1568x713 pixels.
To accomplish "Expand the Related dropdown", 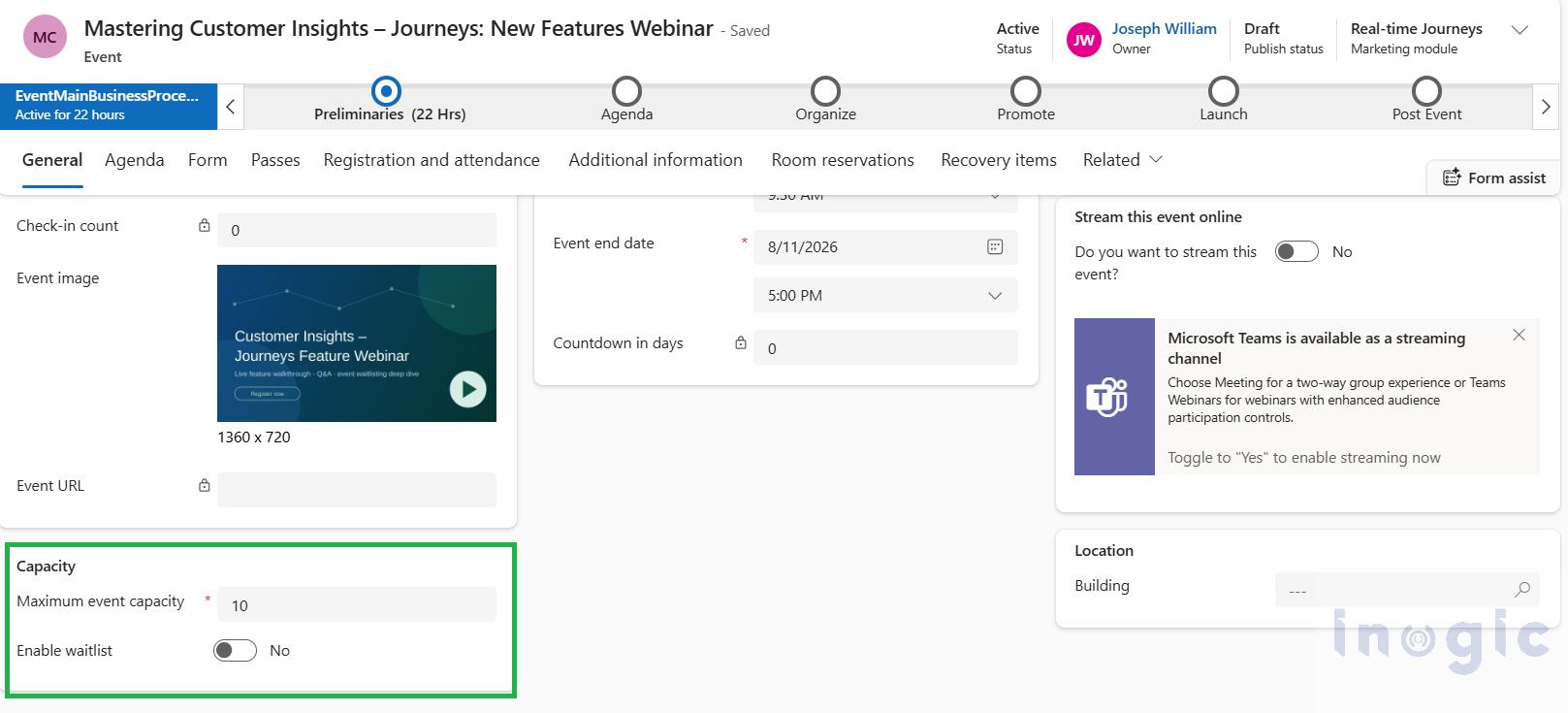I will coord(1122,160).
